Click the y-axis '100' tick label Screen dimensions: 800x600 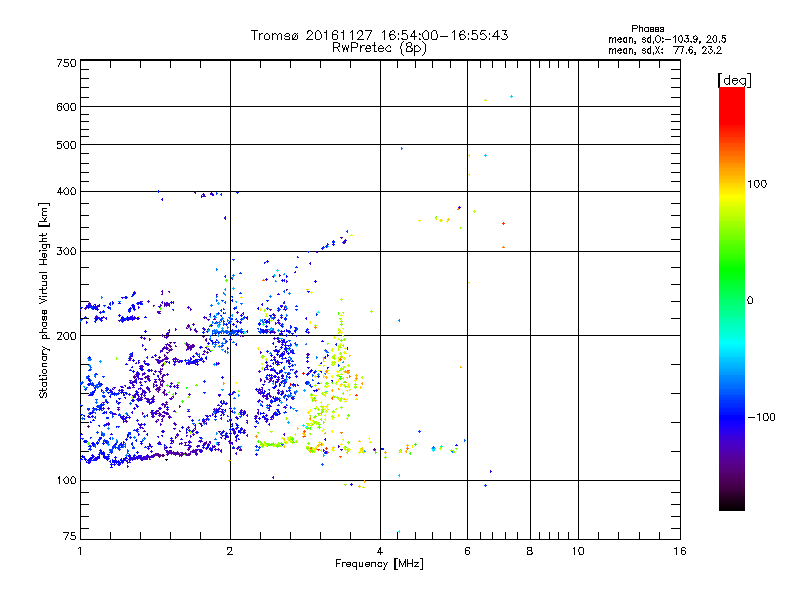coord(66,481)
